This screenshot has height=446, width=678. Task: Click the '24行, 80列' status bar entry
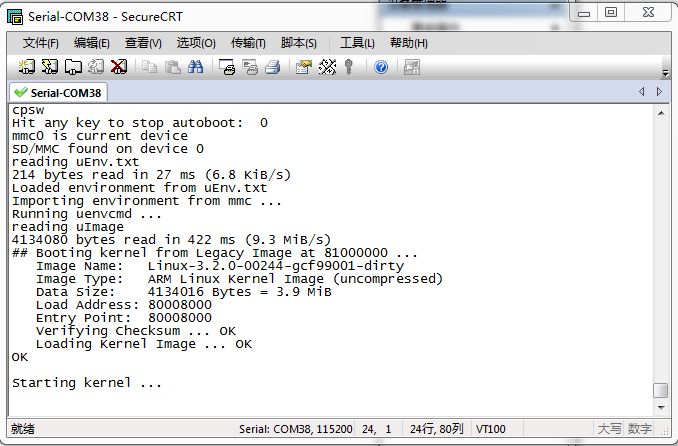click(x=437, y=429)
